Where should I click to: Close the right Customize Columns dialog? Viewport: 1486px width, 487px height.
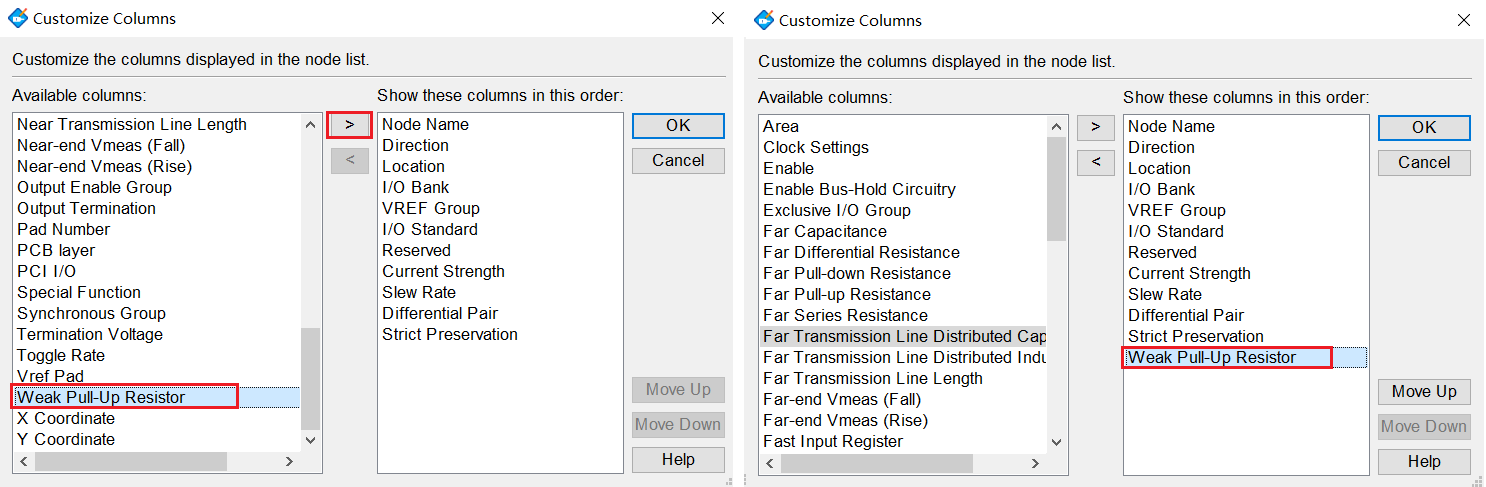point(1464,19)
